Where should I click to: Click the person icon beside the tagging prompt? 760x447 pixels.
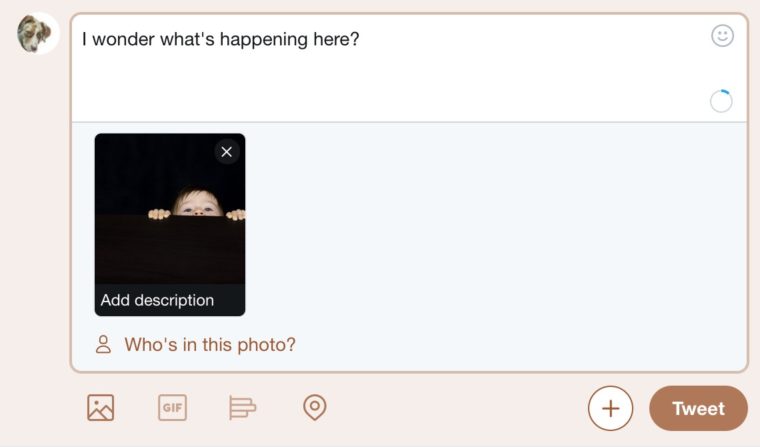pos(103,344)
